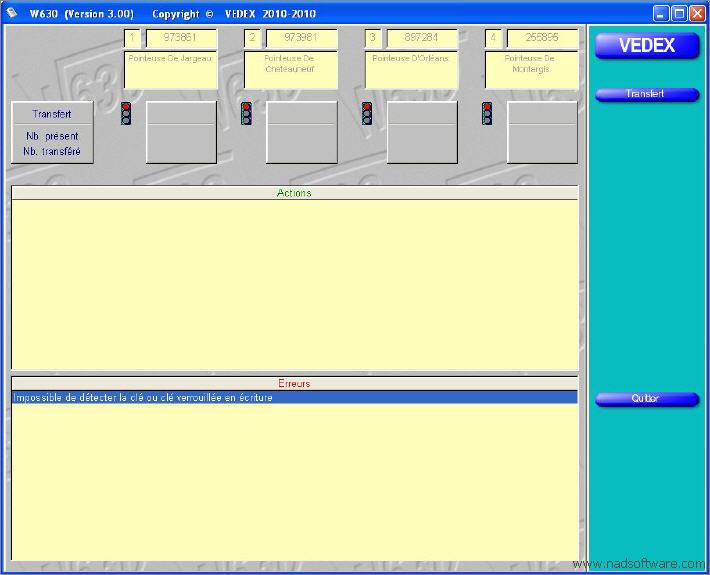
Task: Click the Erreurs list header
Action: point(295,384)
